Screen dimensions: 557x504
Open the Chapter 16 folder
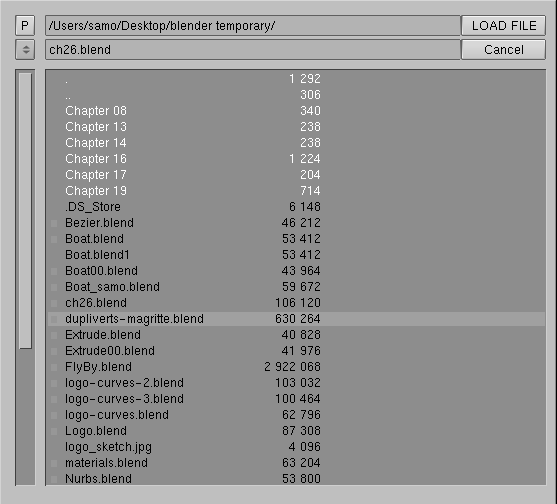click(297, 159)
